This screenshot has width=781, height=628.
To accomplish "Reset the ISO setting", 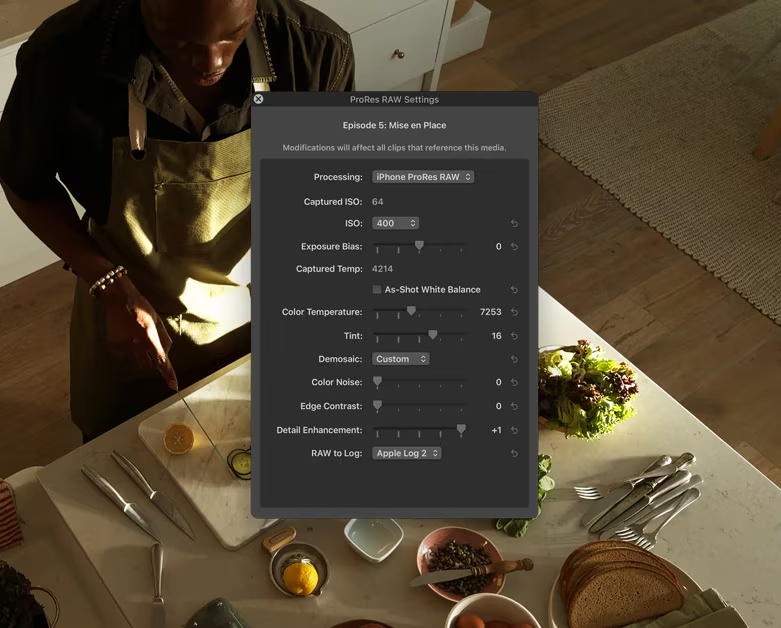I will click(x=514, y=224).
